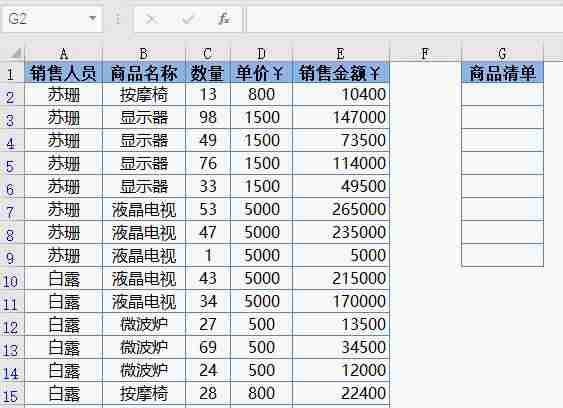
Task: Select 显示器 cell in row 3
Action: [x=144, y=117]
